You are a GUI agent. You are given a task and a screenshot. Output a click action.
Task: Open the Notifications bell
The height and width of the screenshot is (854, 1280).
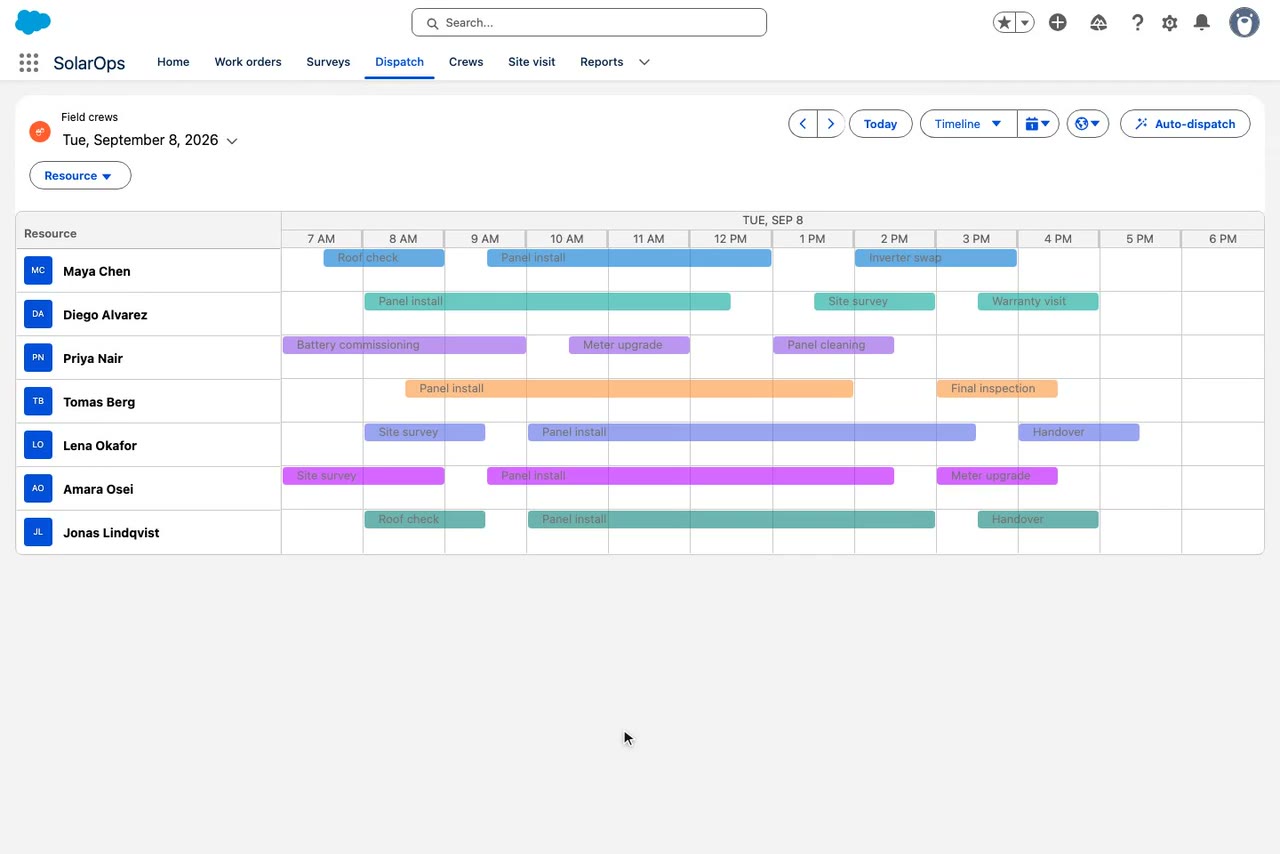[x=1203, y=22]
